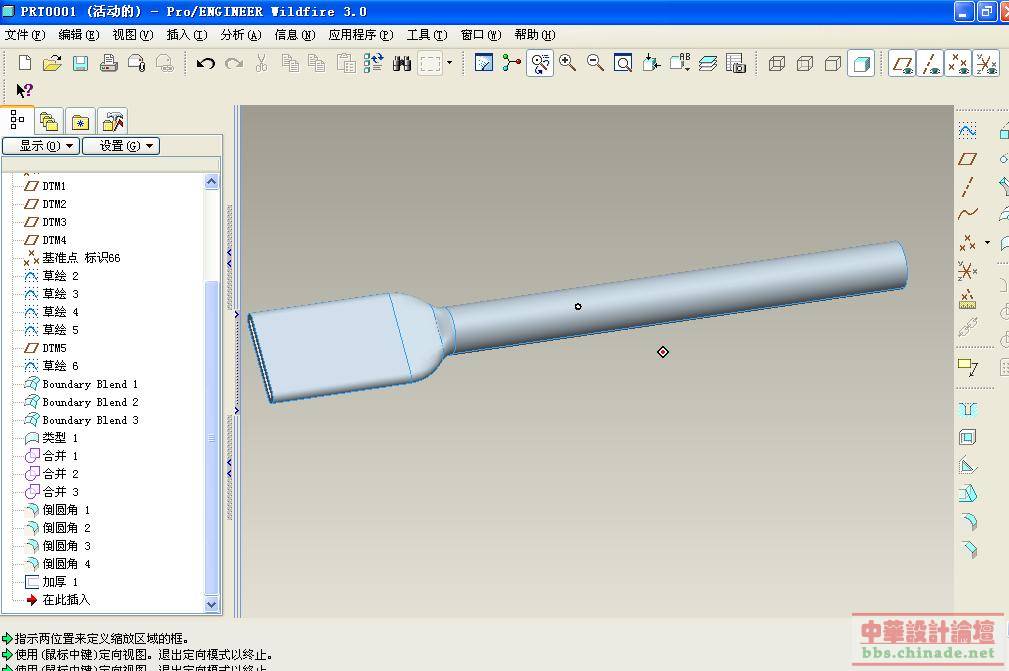
Task: Click the Cut scissors icon
Action: [261, 63]
